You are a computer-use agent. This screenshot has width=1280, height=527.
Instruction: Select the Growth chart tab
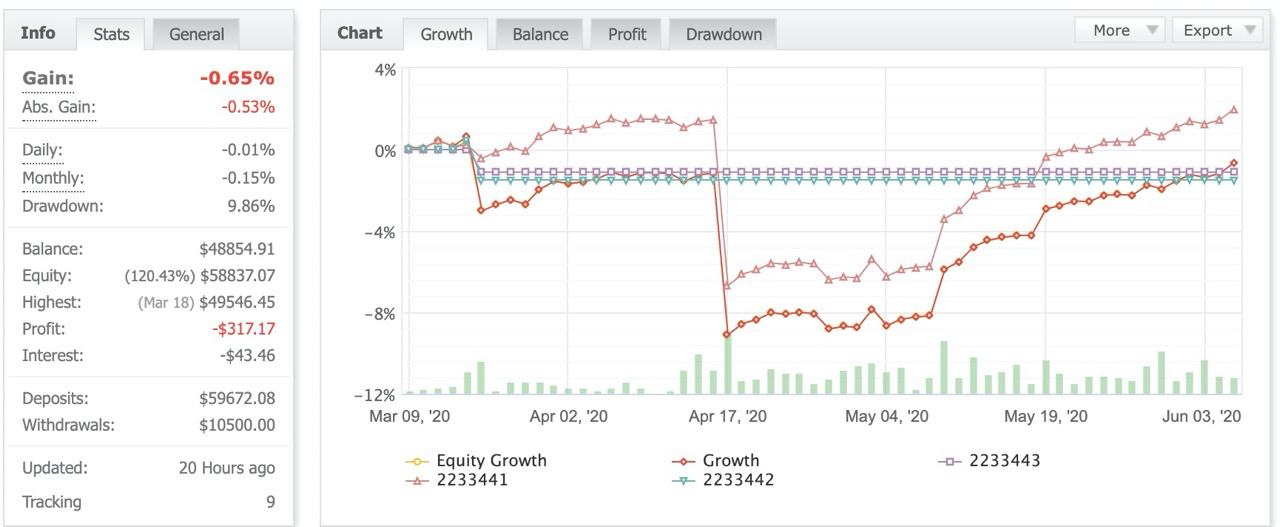tap(446, 34)
